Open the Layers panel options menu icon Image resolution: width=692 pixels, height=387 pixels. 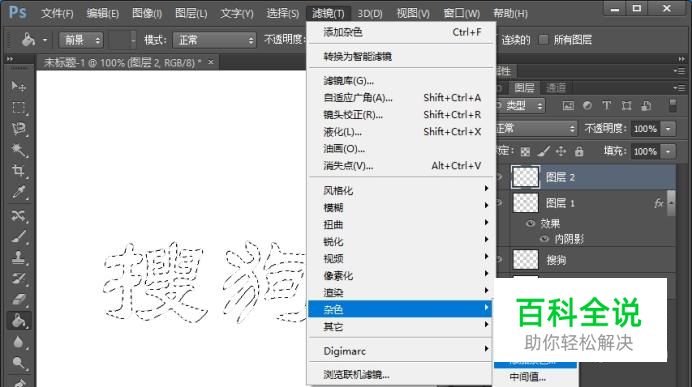pos(680,88)
